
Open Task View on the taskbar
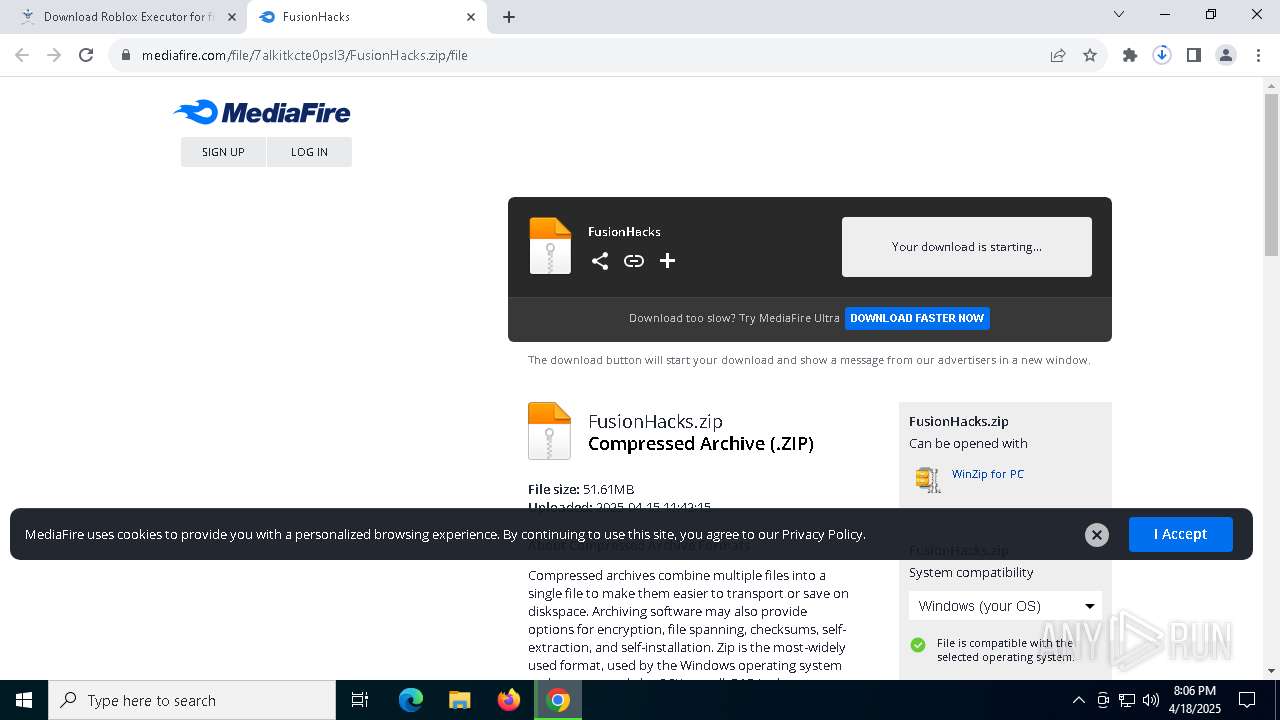coord(360,700)
